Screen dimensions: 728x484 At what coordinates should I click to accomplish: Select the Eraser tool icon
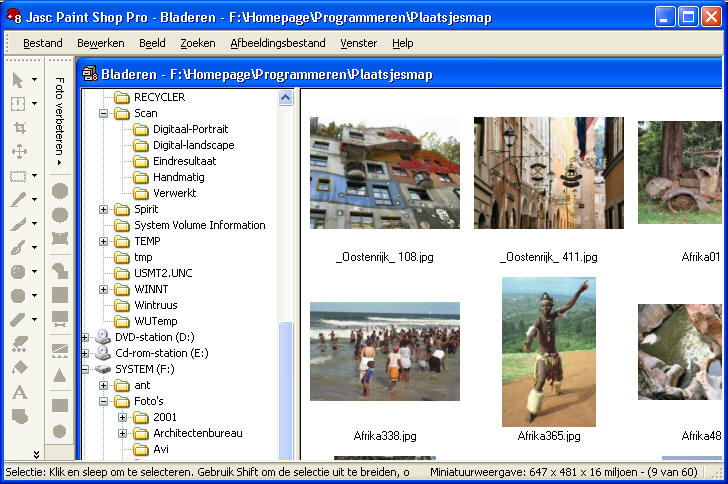pyautogui.click(x=18, y=320)
